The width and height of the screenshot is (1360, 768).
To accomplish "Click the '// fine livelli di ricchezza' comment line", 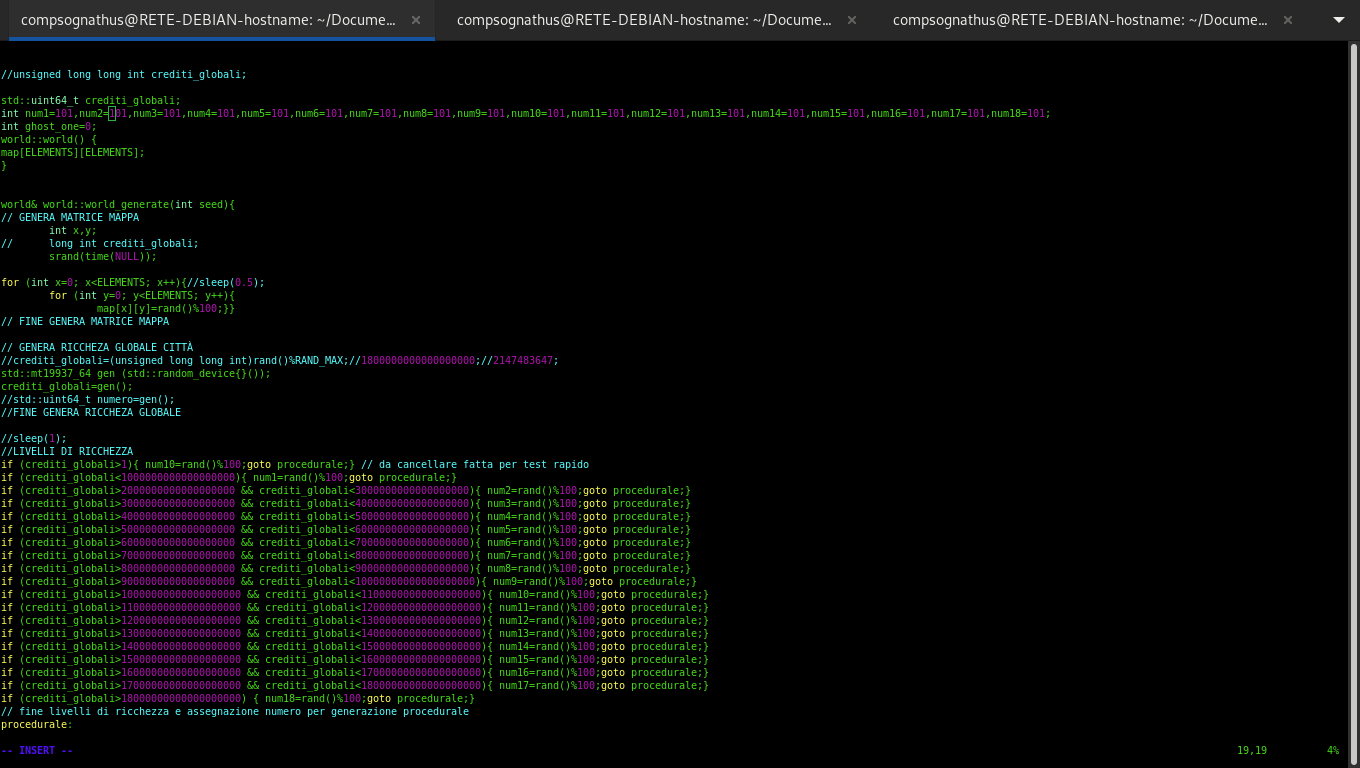I will [235, 711].
